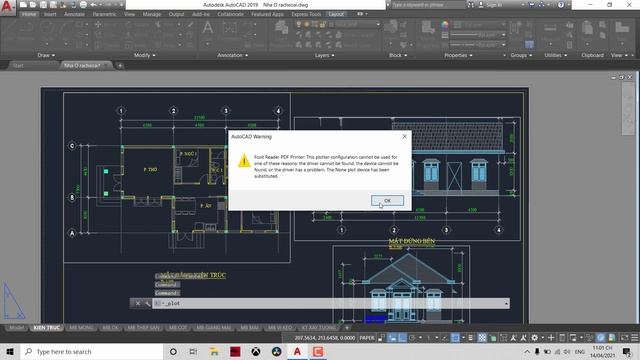Toggle the highlighted Object Snap status button
The width and height of the screenshot is (640, 360).
pos(455,338)
